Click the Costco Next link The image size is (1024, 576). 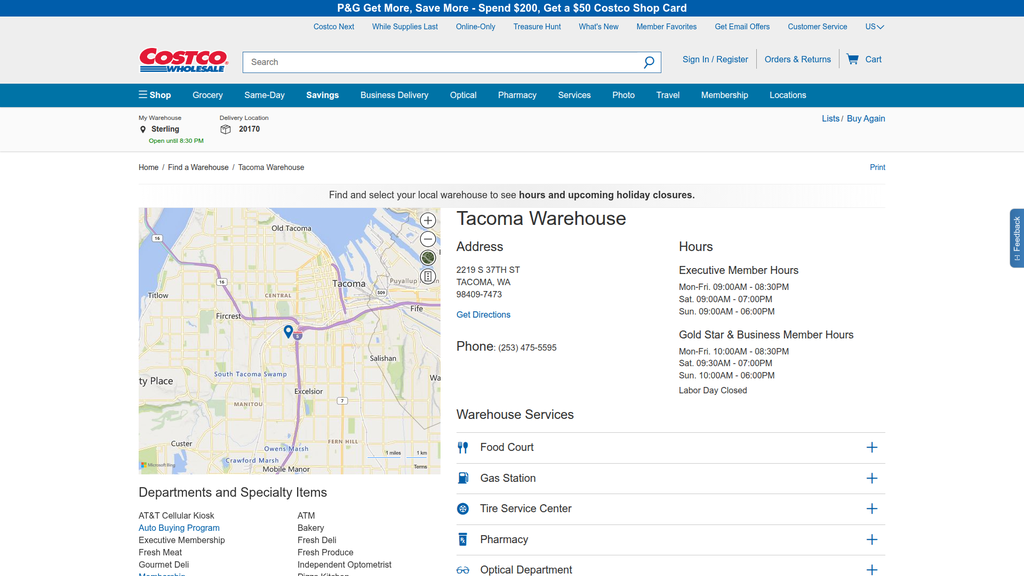(x=334, y=27)
